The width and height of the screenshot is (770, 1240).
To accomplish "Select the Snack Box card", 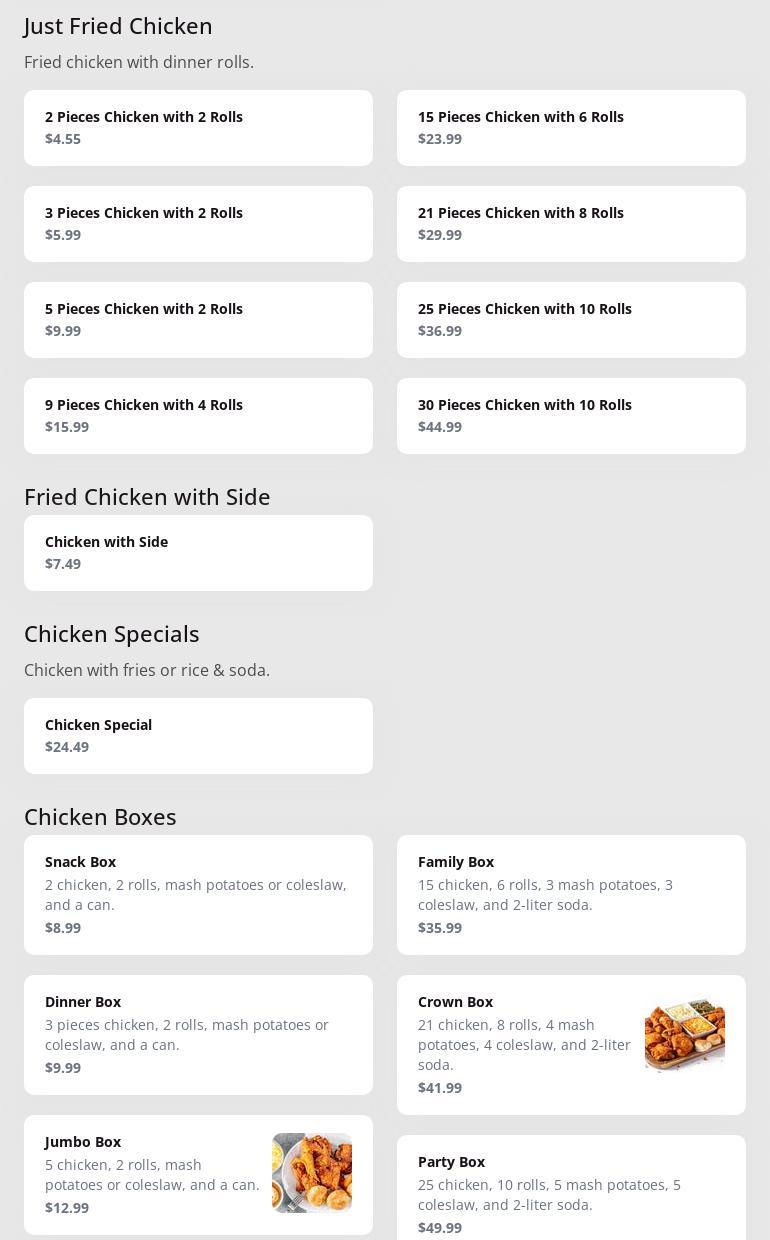I will [x=198, y=895].
